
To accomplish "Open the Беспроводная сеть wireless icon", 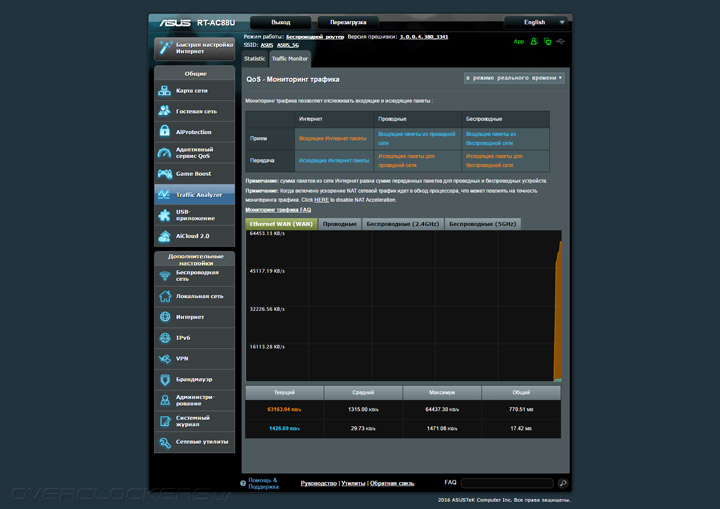I will 165,276.
